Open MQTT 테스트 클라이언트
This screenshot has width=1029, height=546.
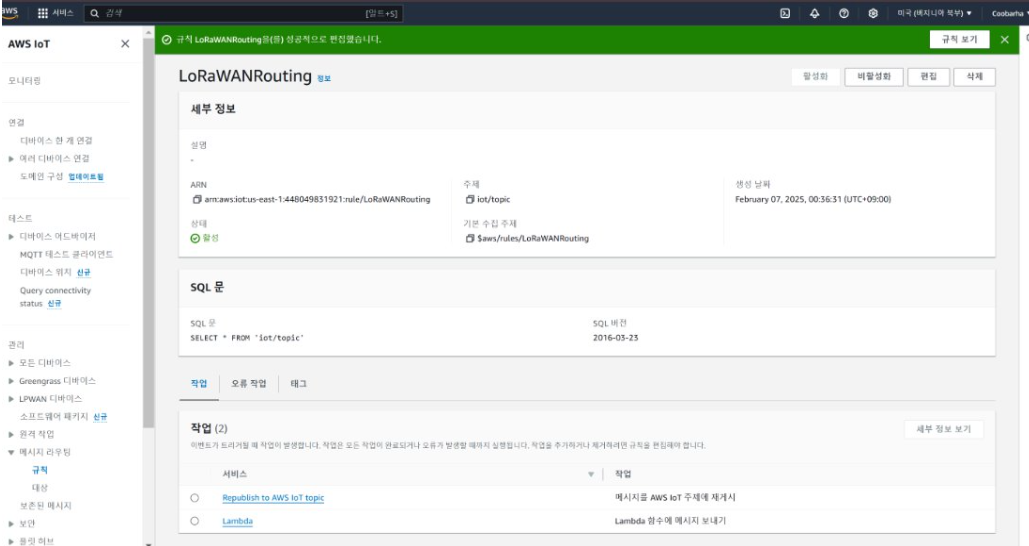(66, 255)
